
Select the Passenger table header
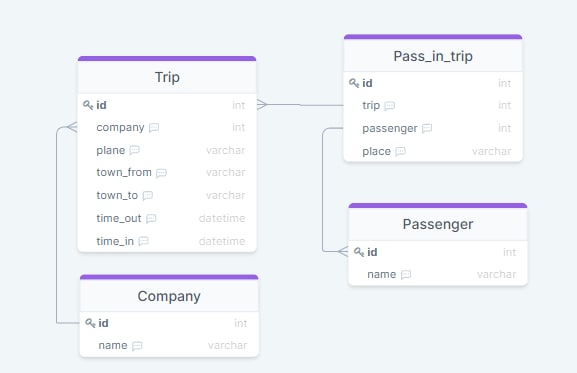[x=438, y=224]
